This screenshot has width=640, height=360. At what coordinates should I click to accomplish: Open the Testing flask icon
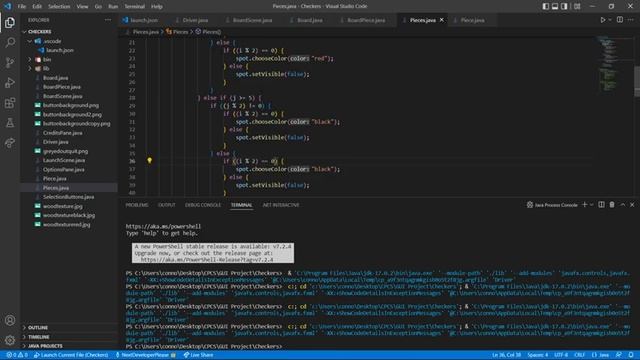(x=10, y=122)
